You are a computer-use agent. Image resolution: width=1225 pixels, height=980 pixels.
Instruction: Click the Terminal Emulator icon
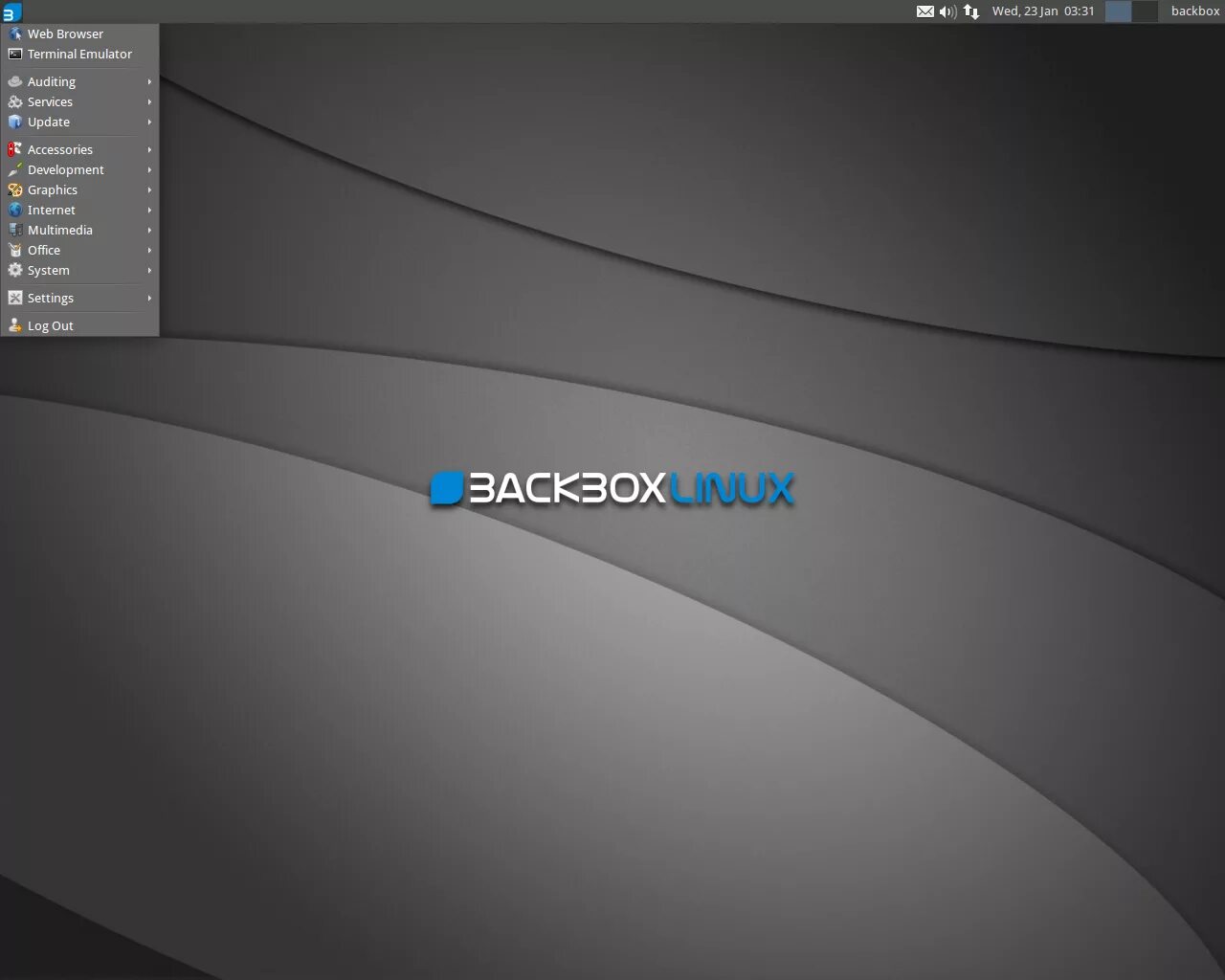(x=15, y=54)
